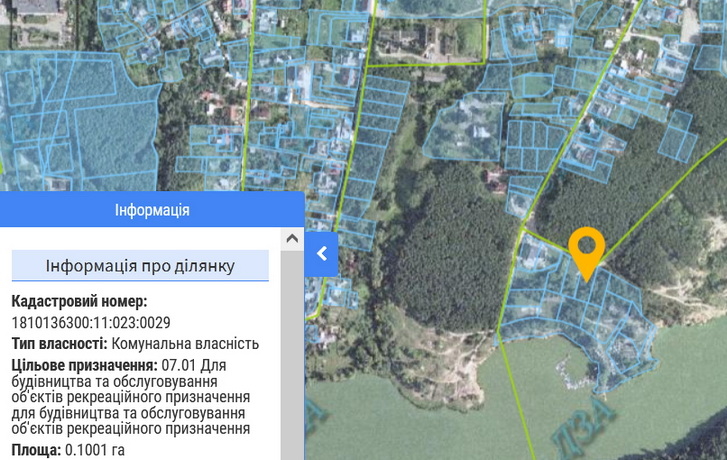The image size is (727, 460).
Task: Collapse the info panel with the left chevron
Action: pos(322,254)
